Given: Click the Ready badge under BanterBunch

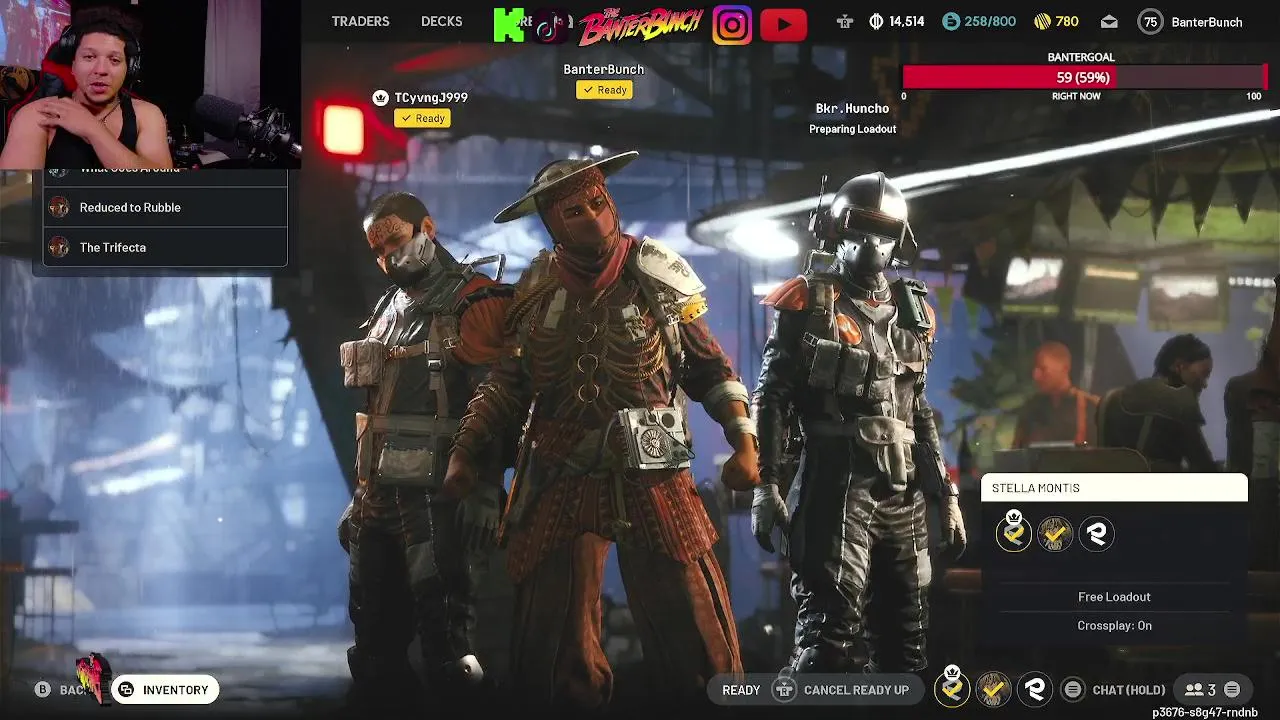Looking at the screenshot, I should [x=604, y=90].
